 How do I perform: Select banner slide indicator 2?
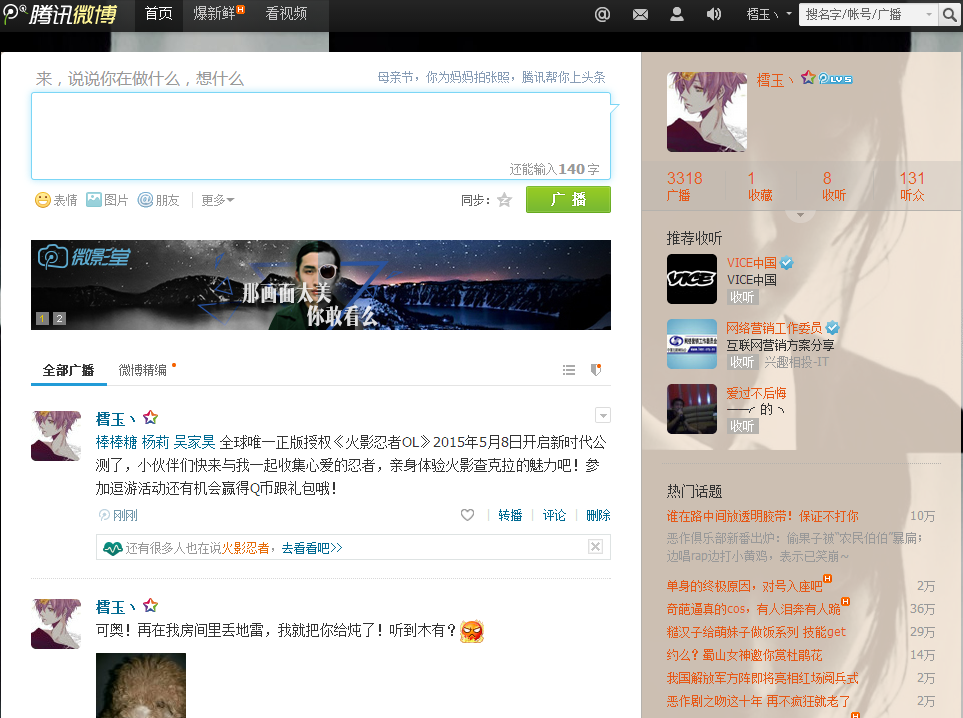(59, 318)
